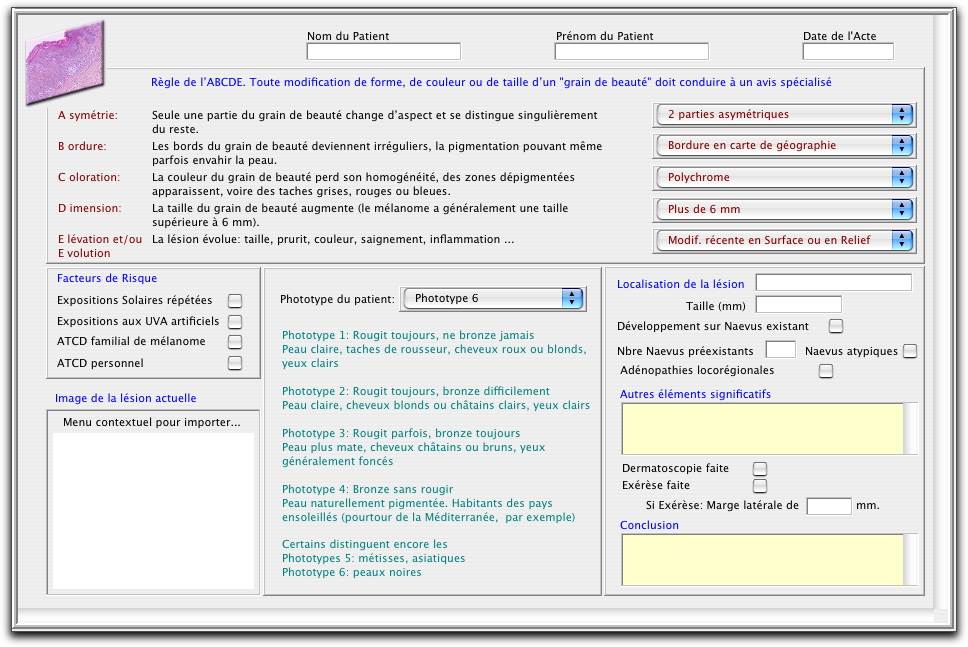Click the 'Image de la lésion actuelle' label
Screen dimensions: 968x647
(x=125, y=398)
